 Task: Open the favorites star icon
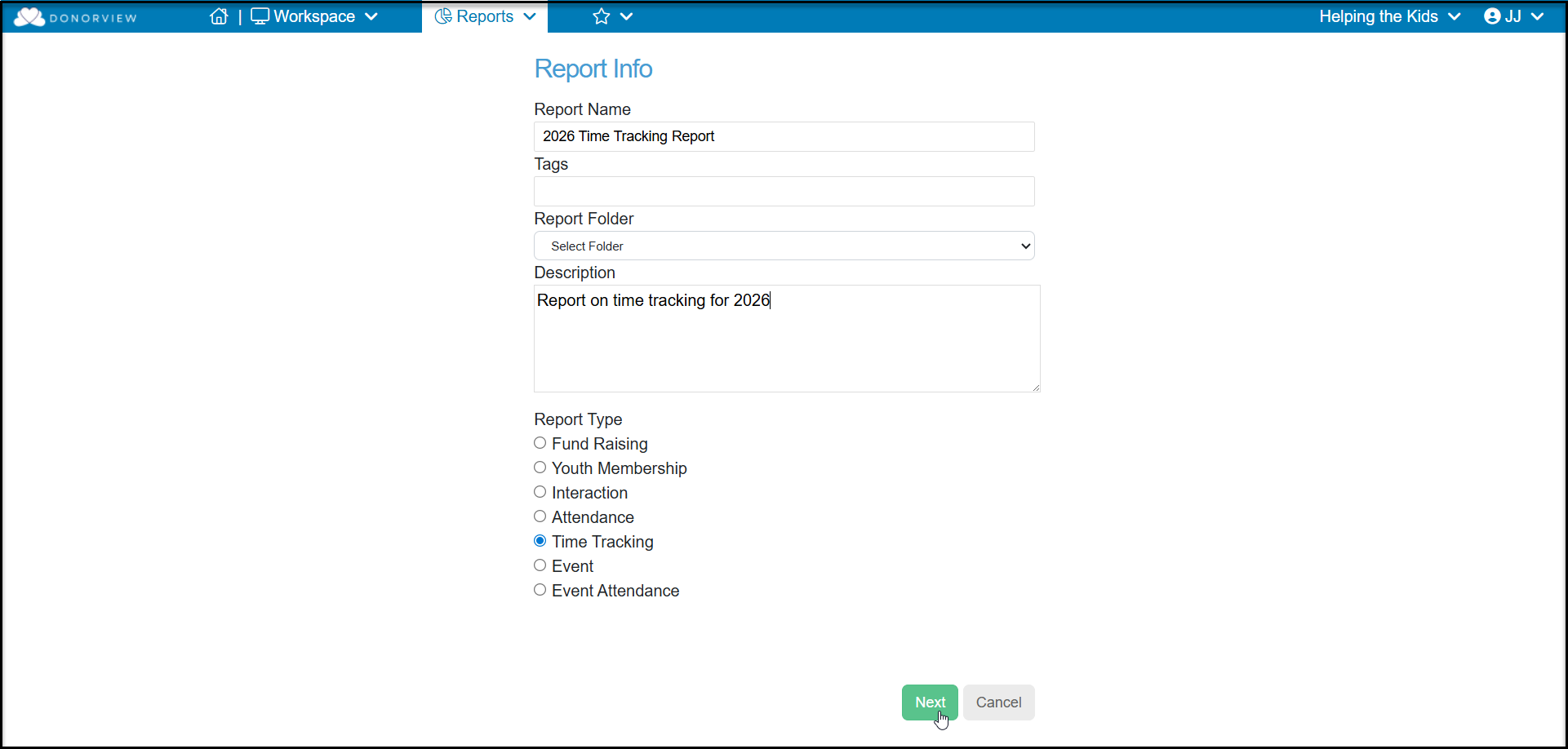click(x=602, y=16)
